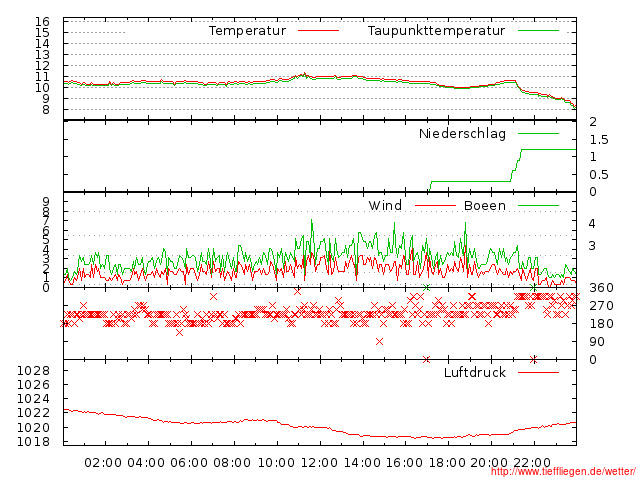This screenshot has width=640, height=480.
Task: Click the green Taupunkttemperatur legend line
Action: tap(538, 31)
